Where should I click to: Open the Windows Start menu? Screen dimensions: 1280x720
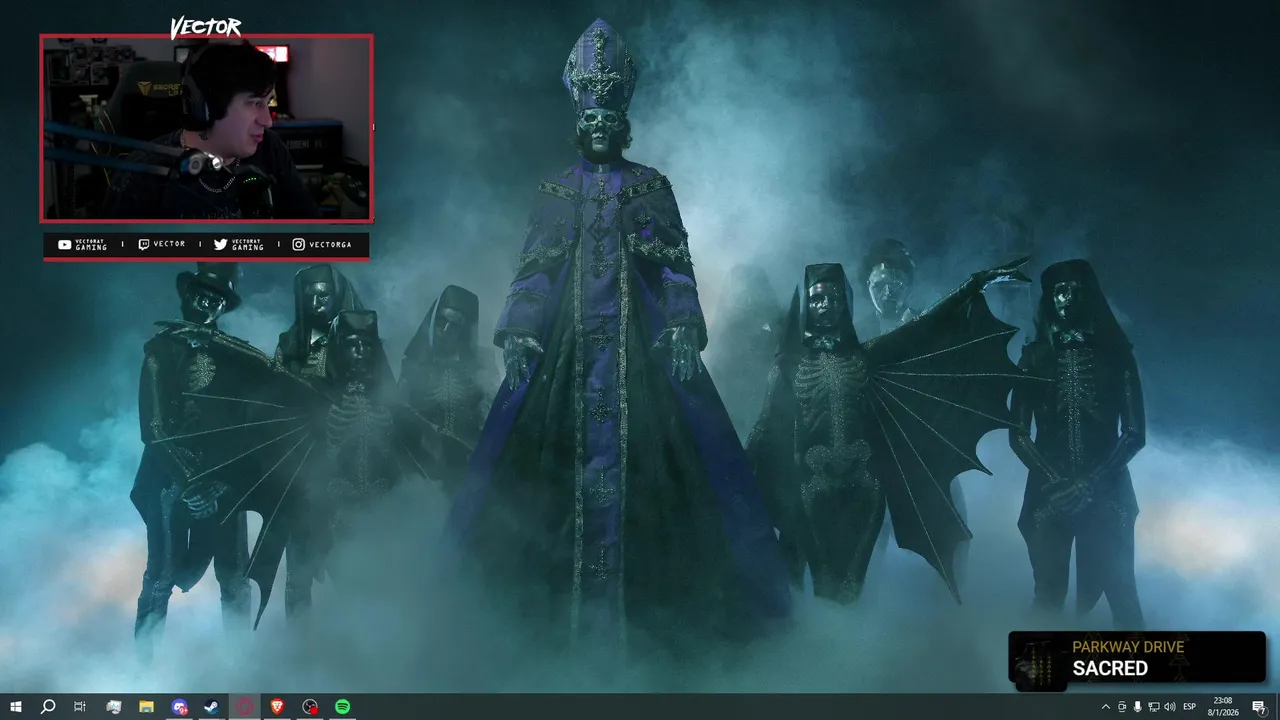pos(16,706)
